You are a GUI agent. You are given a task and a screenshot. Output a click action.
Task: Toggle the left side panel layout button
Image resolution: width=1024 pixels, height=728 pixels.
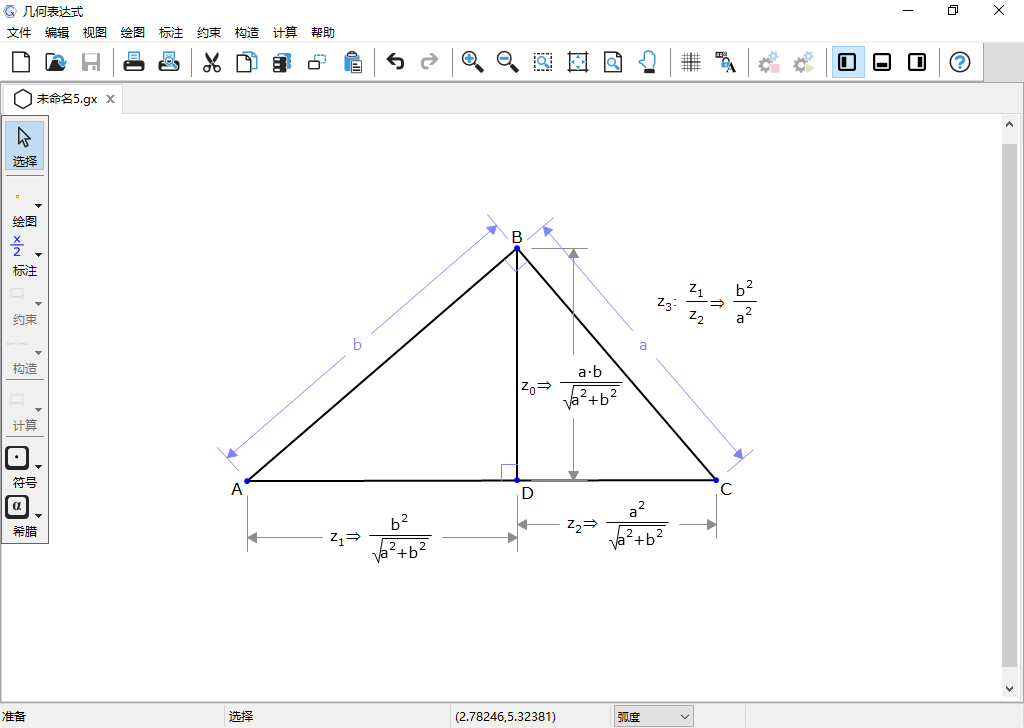pos(847,62)
